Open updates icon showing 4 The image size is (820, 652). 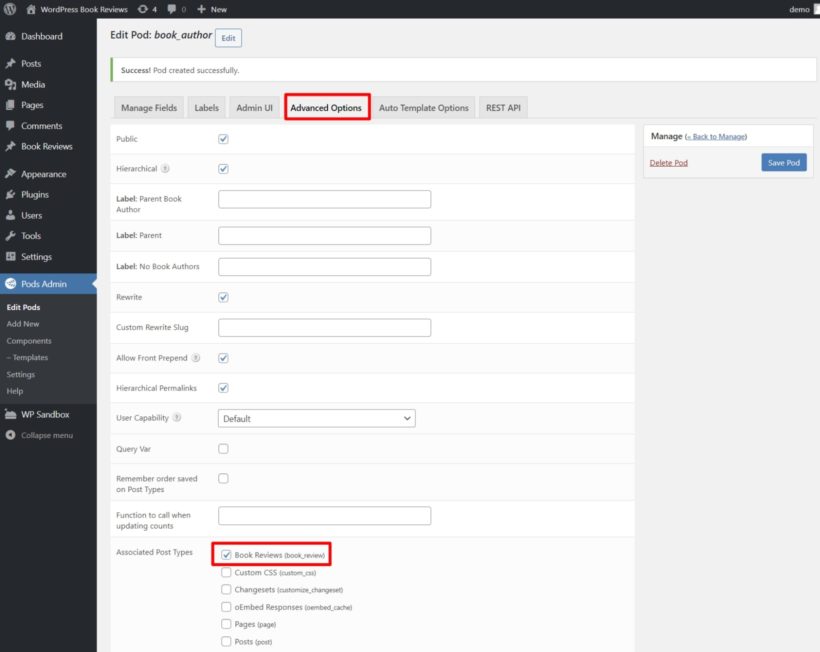coord(142,9)
